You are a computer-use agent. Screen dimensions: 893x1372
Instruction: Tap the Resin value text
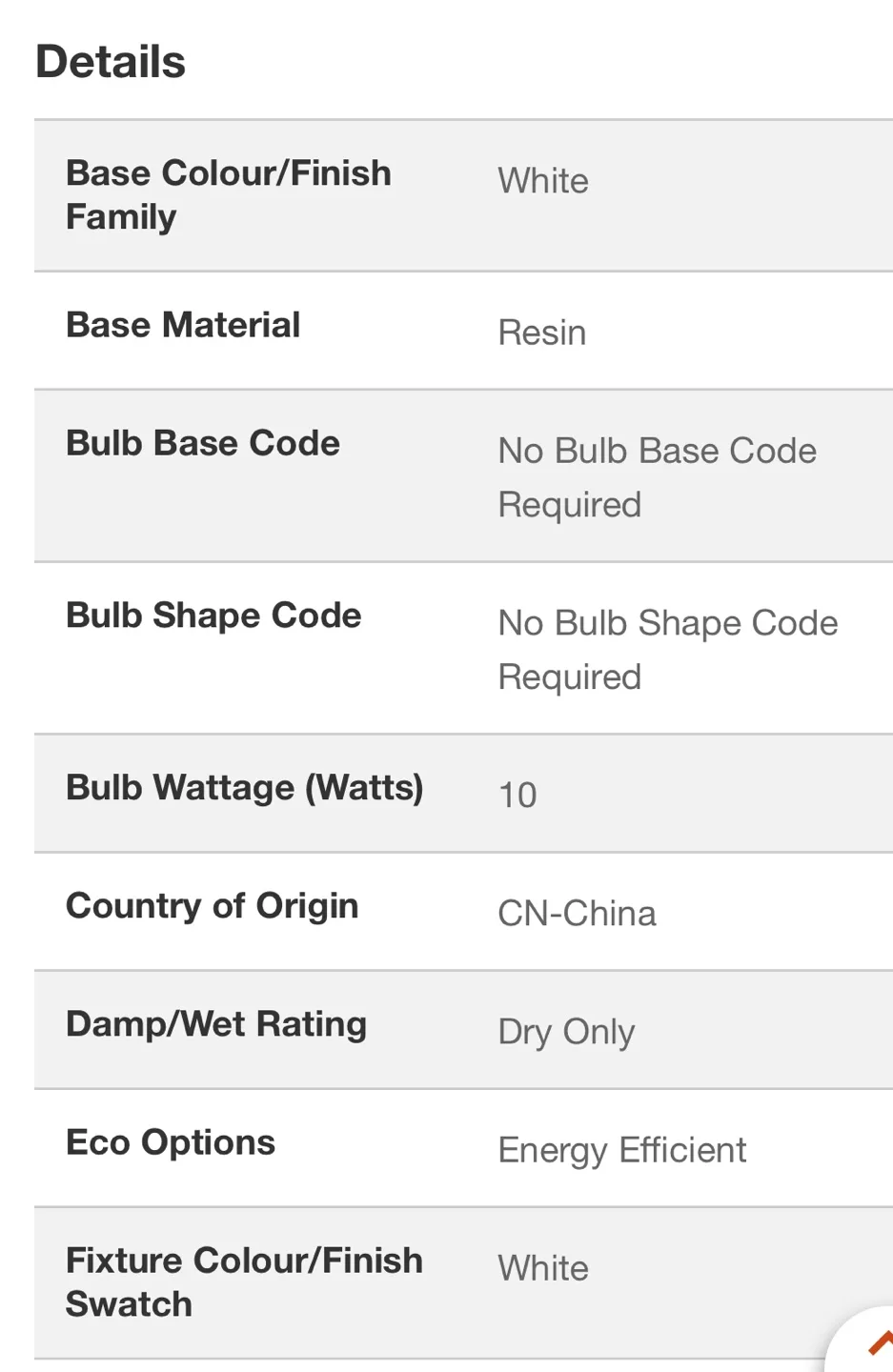point(542,333)
